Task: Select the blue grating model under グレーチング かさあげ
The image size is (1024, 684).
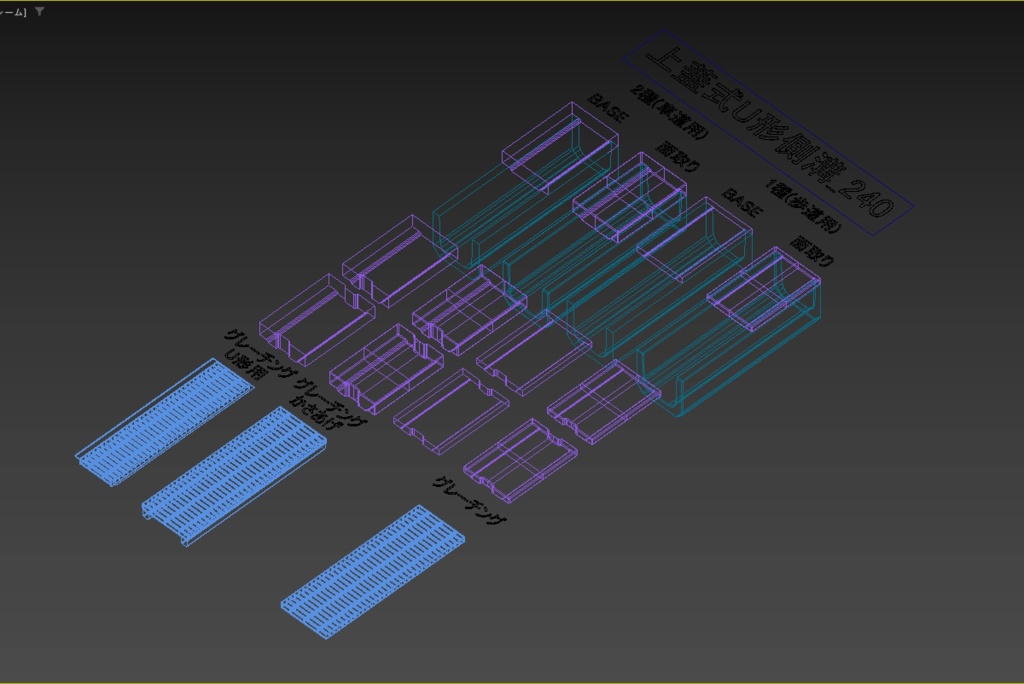Action: (x=234, y=476)
